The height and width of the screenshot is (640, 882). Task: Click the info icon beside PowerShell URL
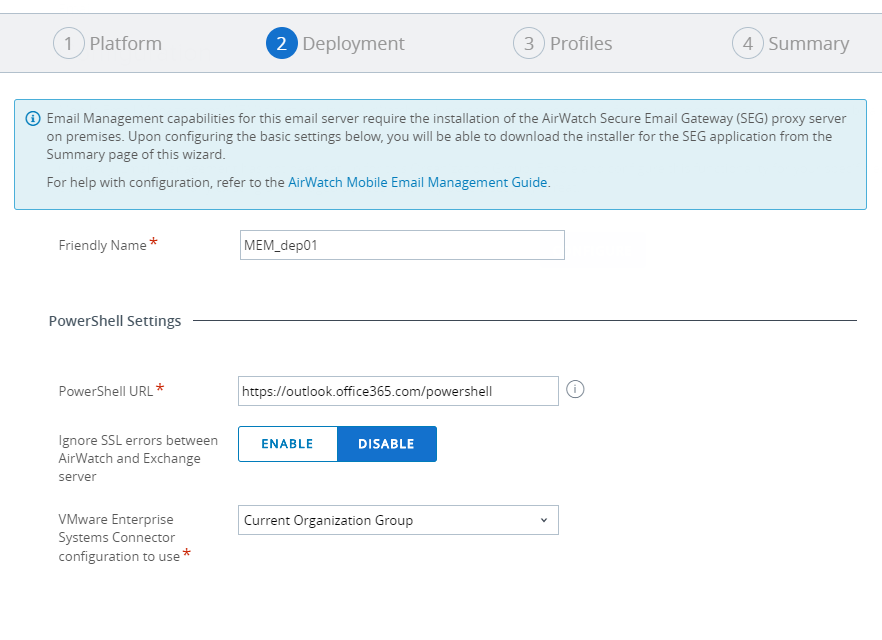tap(575, 390)
